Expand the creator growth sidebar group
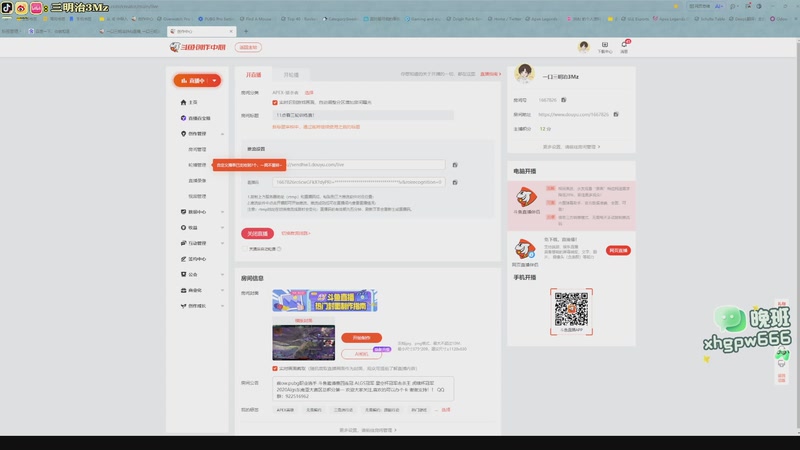This screenshot has width=800, height=450. coord(222,306)
